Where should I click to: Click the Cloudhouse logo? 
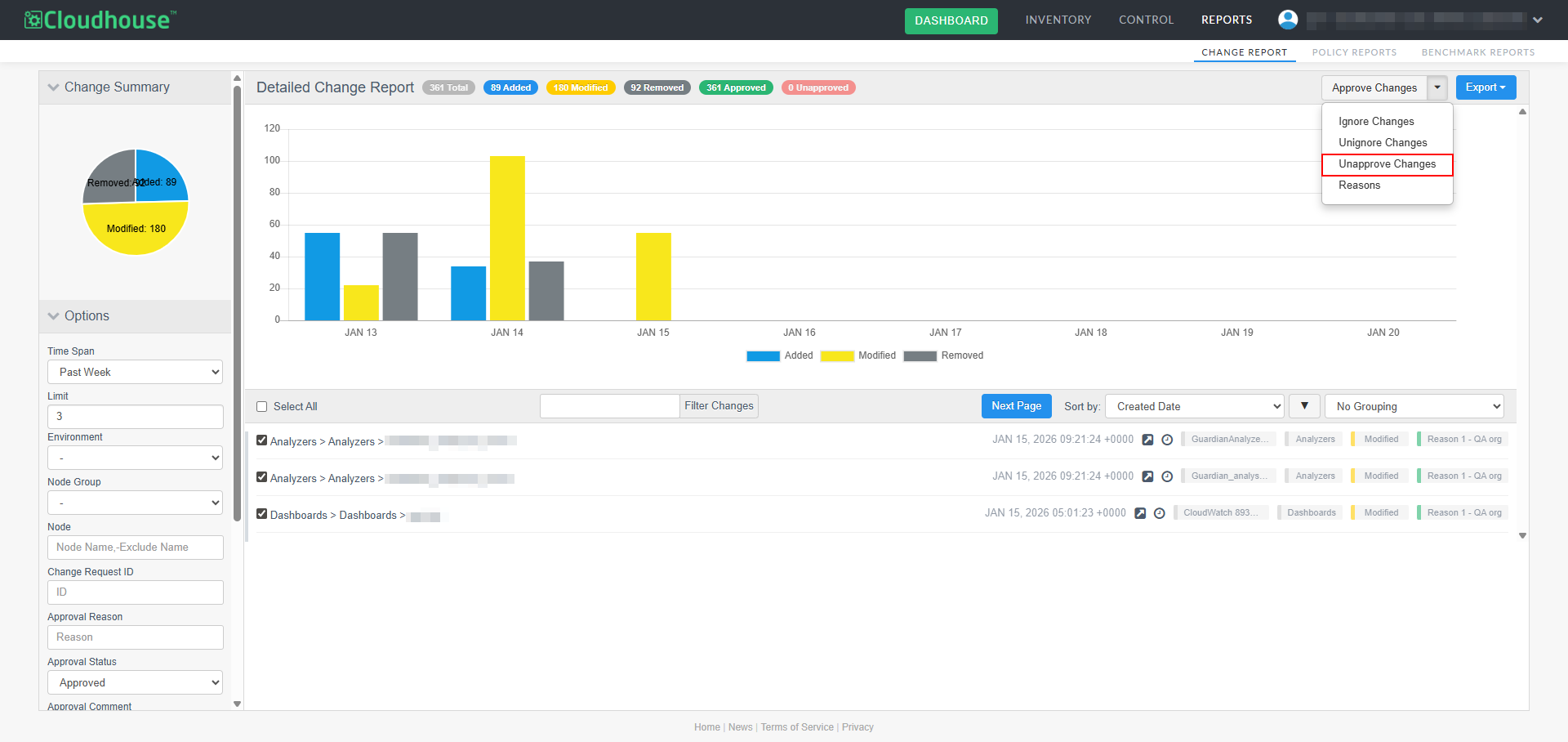[100, 20]
